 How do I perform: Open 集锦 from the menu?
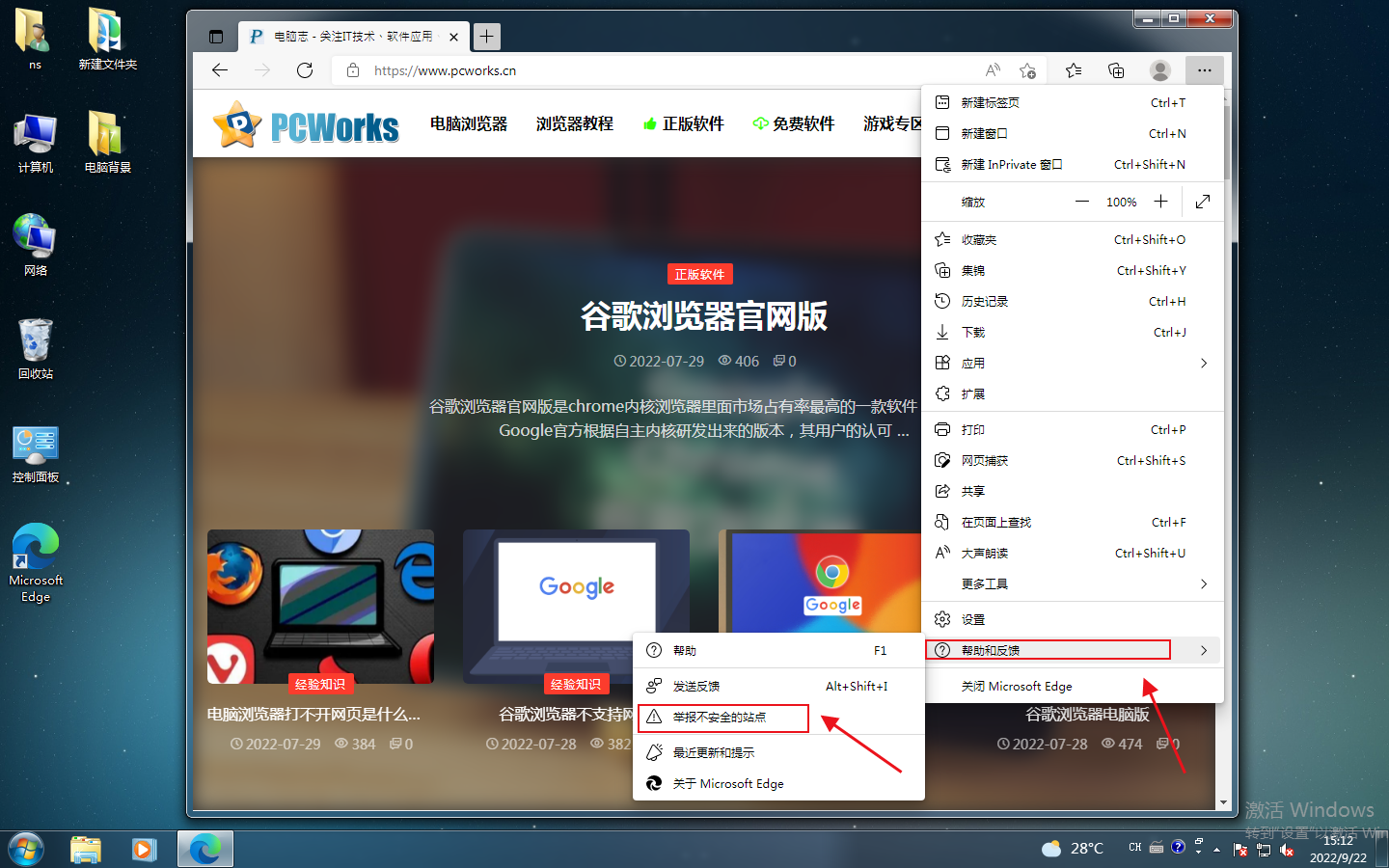1073,270
